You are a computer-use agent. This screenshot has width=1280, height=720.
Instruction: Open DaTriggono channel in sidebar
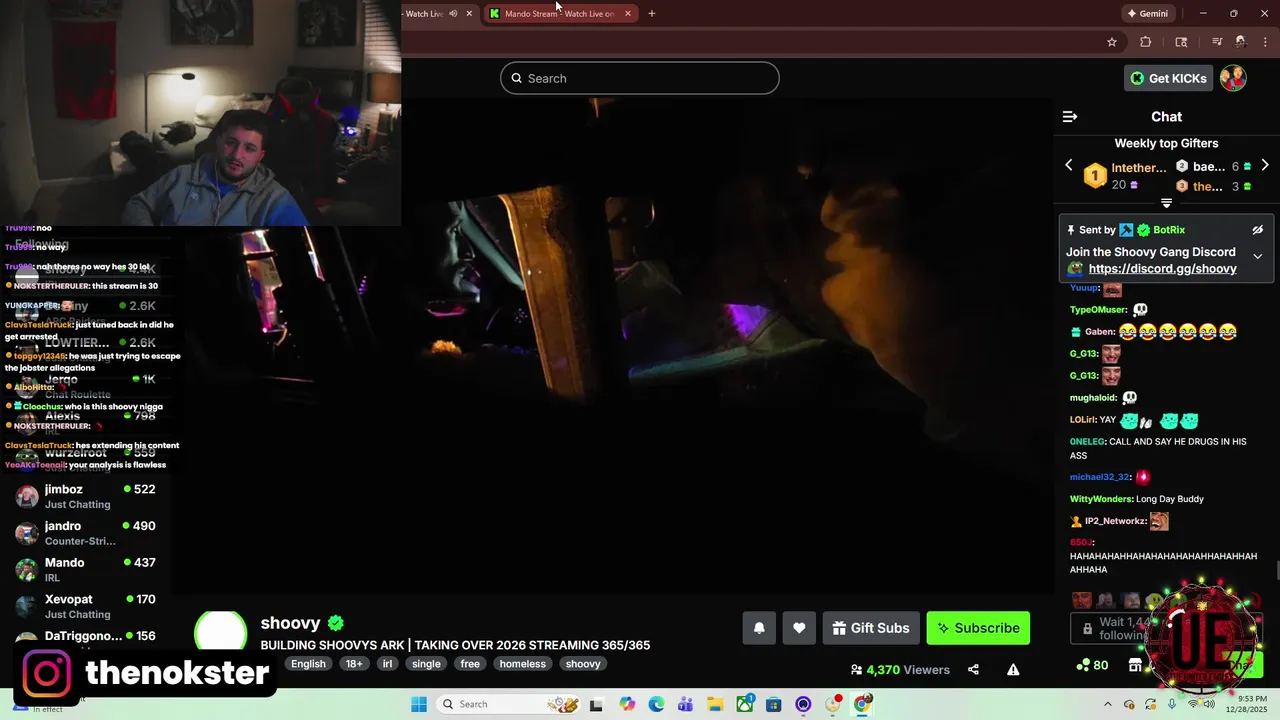click(x=87, y=636)
